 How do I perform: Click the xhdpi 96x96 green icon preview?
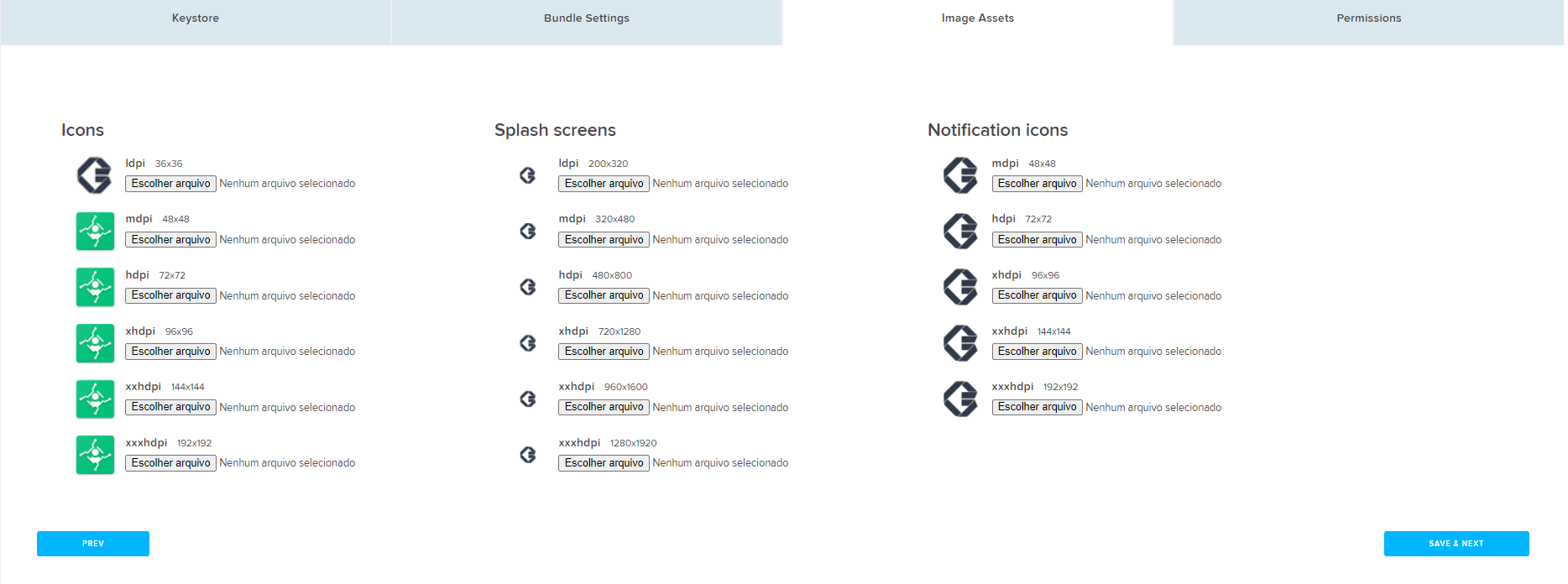(95, 343)
